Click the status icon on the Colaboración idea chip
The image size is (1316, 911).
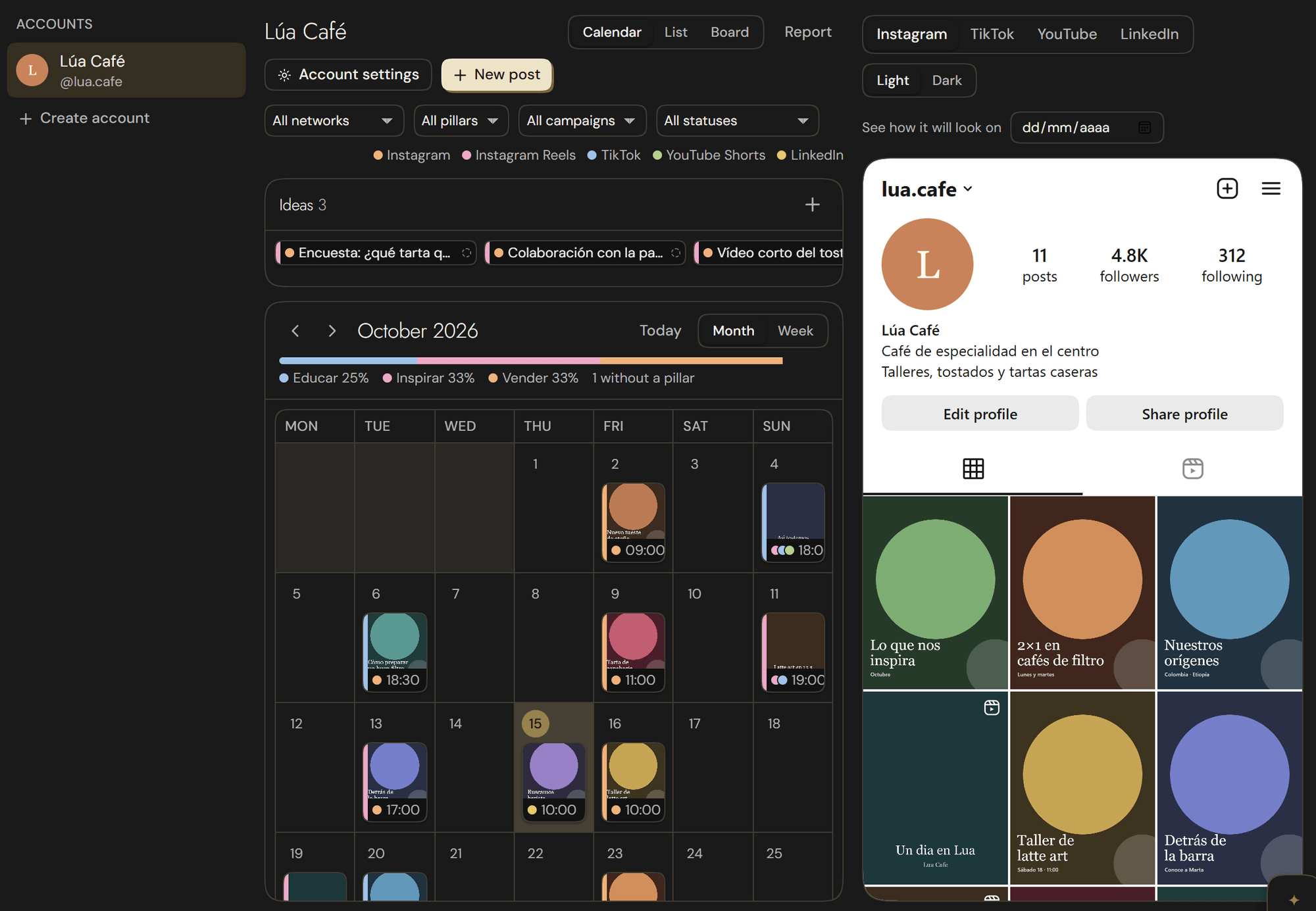click(676, 253)
